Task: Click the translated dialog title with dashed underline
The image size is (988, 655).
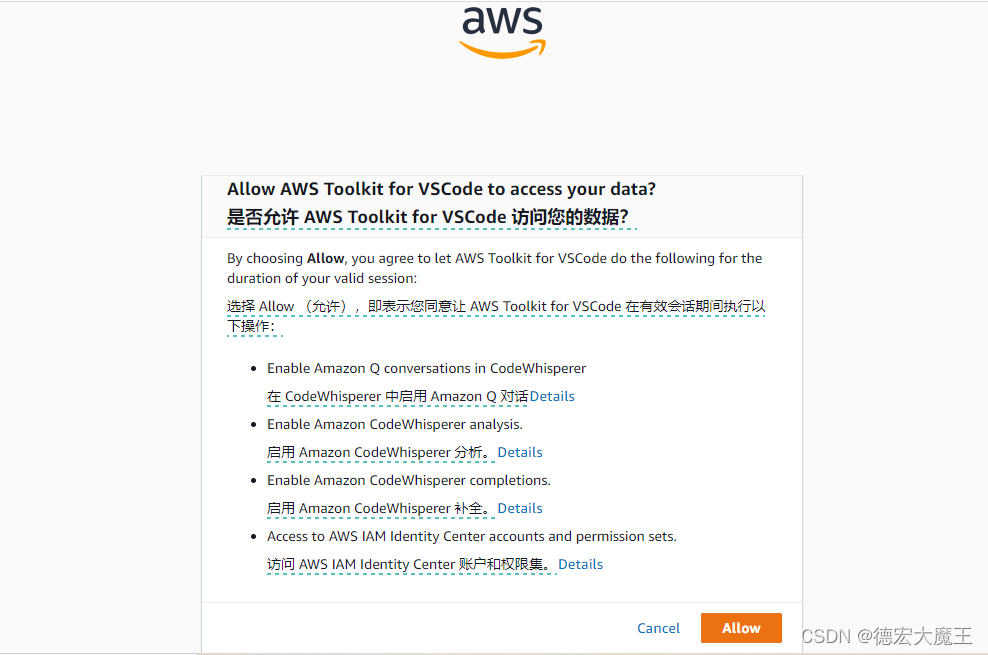Action: [430, 216]
